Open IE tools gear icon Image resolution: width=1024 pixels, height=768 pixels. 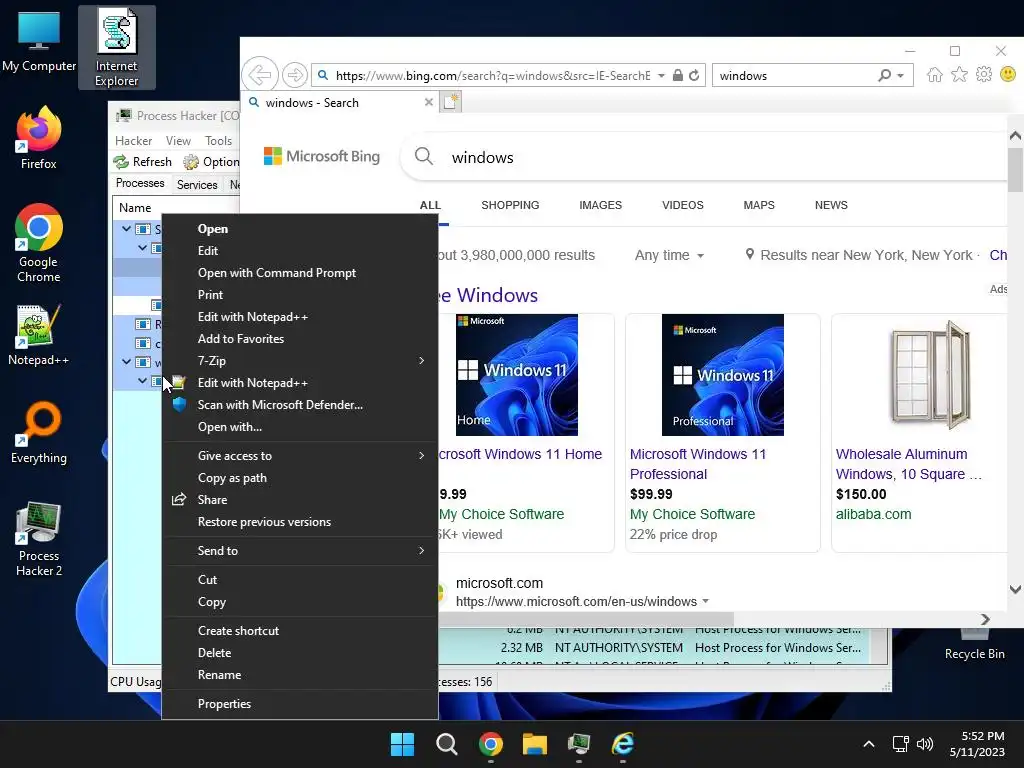point(984,75)
